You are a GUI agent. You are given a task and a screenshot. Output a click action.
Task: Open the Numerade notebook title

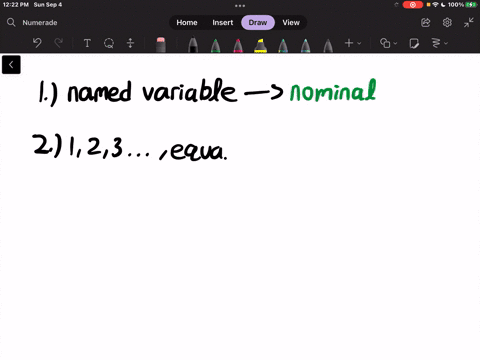pyautogui.click(x=40, y=23)
